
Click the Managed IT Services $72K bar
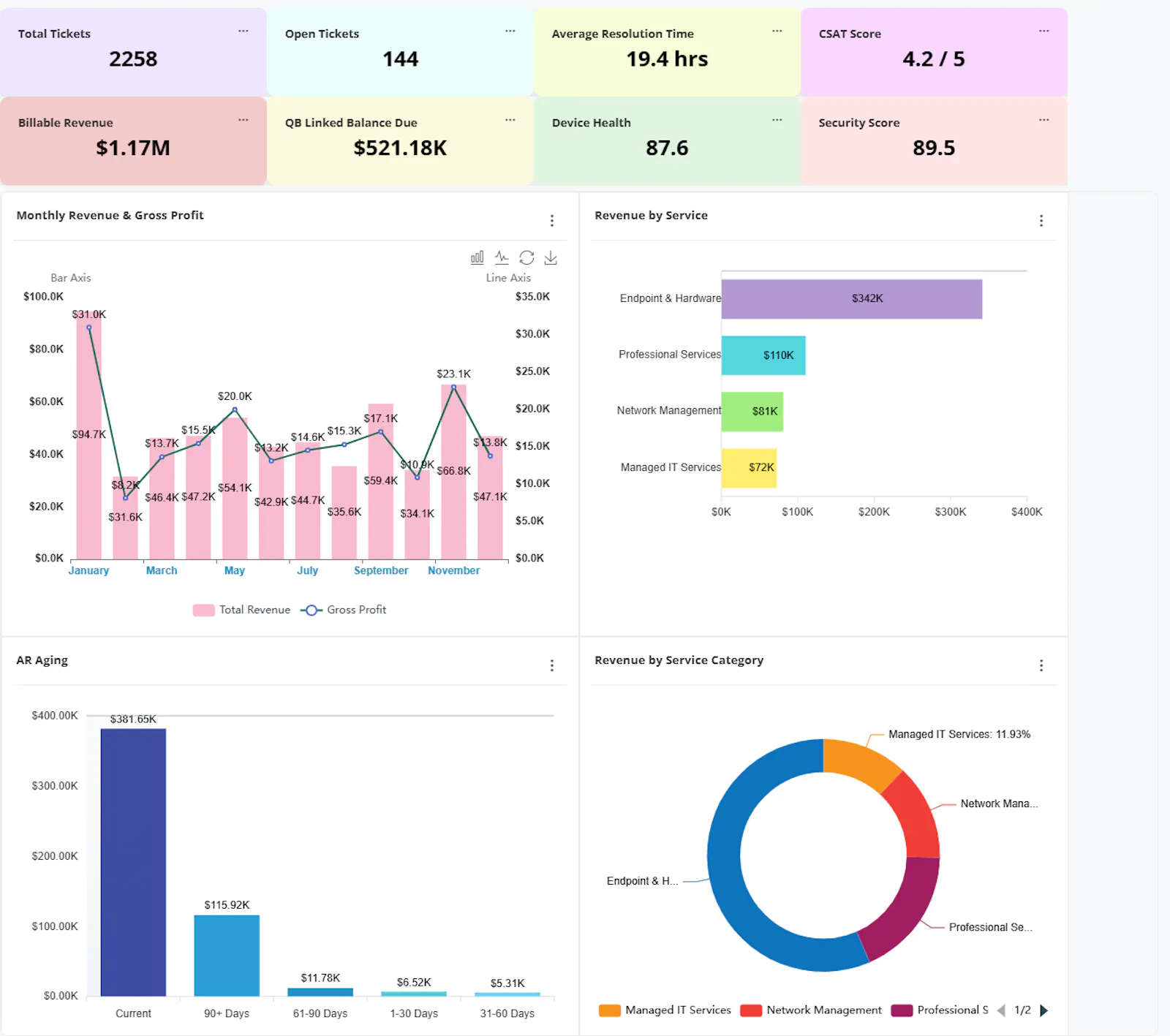pos(749,468)
